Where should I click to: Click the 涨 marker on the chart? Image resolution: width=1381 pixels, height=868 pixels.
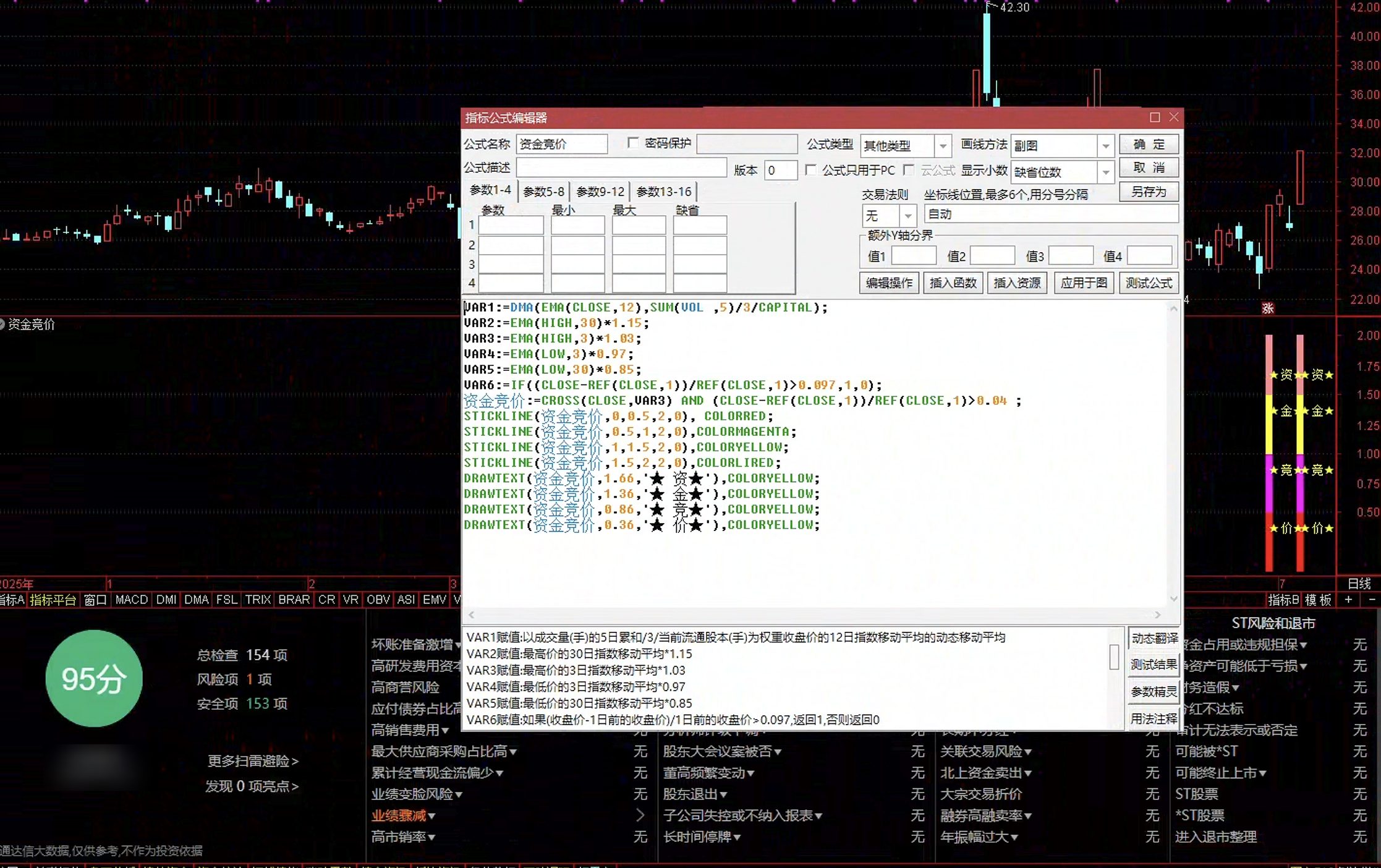(1268, 308)
